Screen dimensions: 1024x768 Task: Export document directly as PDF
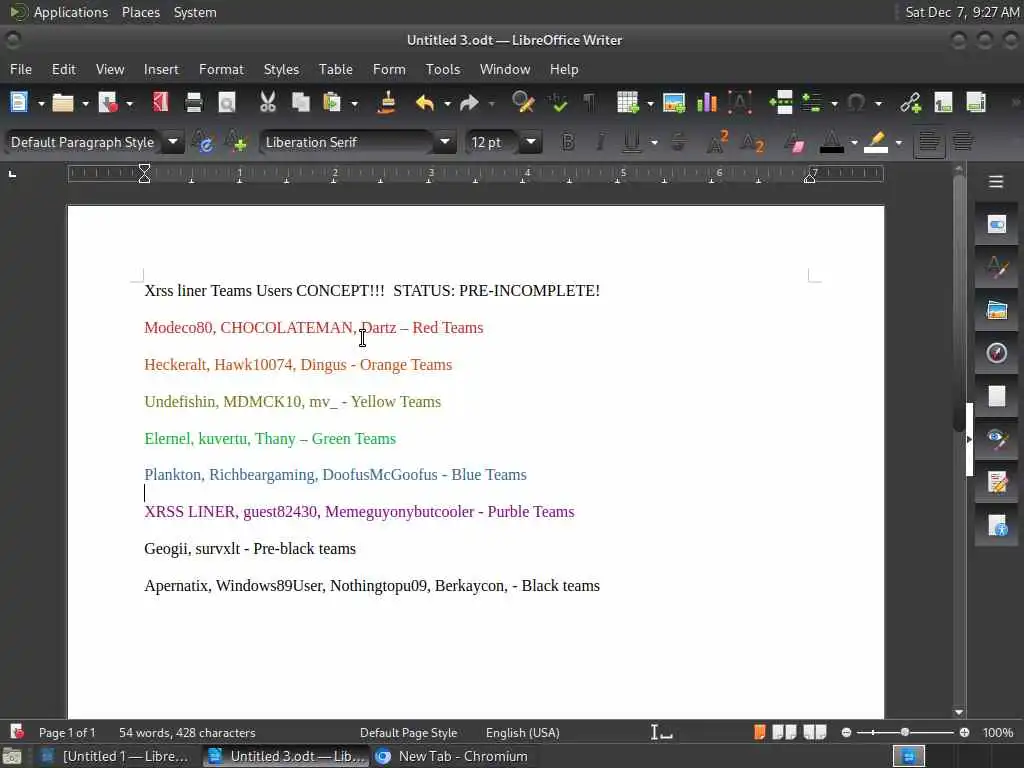click(x=160, y=103)
